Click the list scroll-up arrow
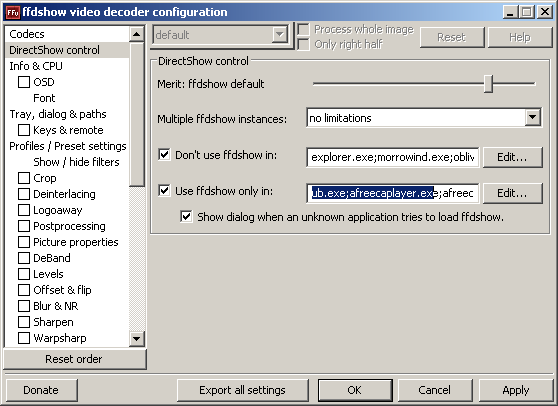This screenshot has height=406, width=558. click(x=137, y=34)
